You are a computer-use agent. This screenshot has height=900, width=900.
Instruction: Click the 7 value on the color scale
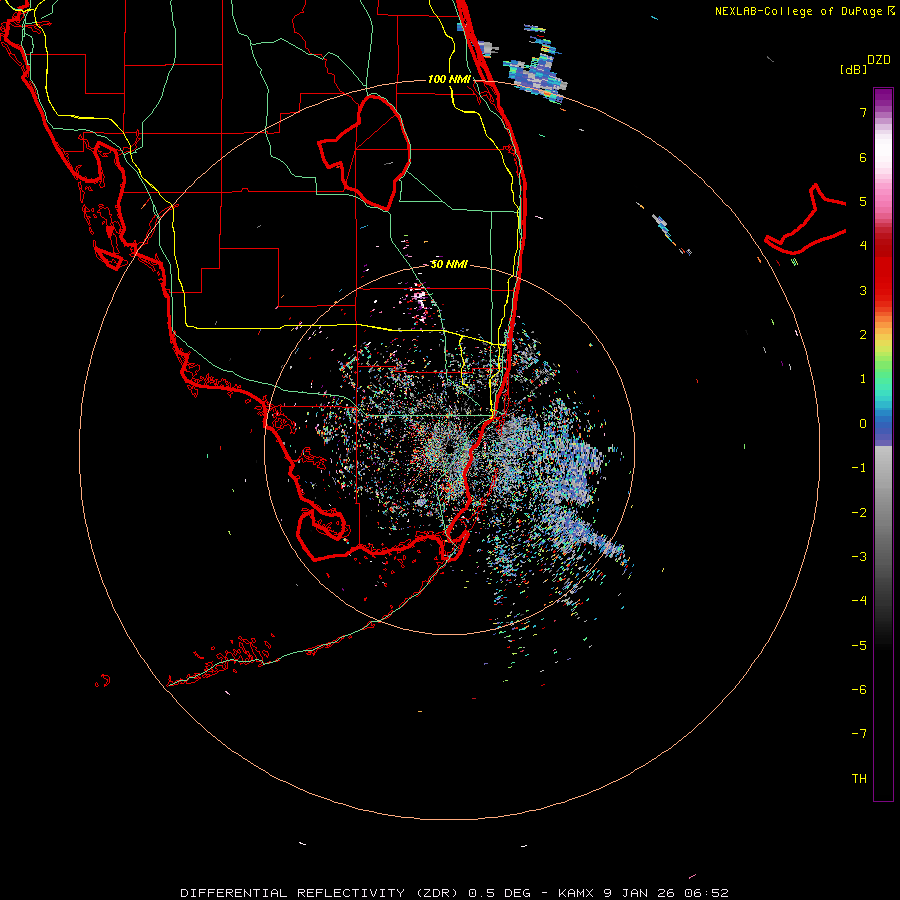863,112
